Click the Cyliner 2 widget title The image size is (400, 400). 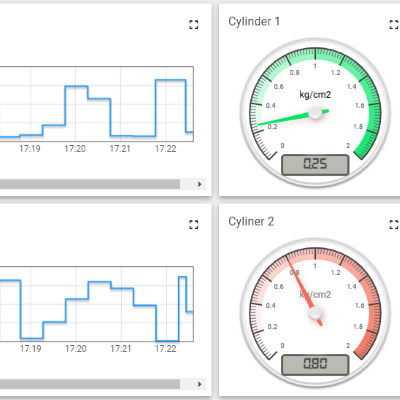pyautogui.click(x=251, y=222)
